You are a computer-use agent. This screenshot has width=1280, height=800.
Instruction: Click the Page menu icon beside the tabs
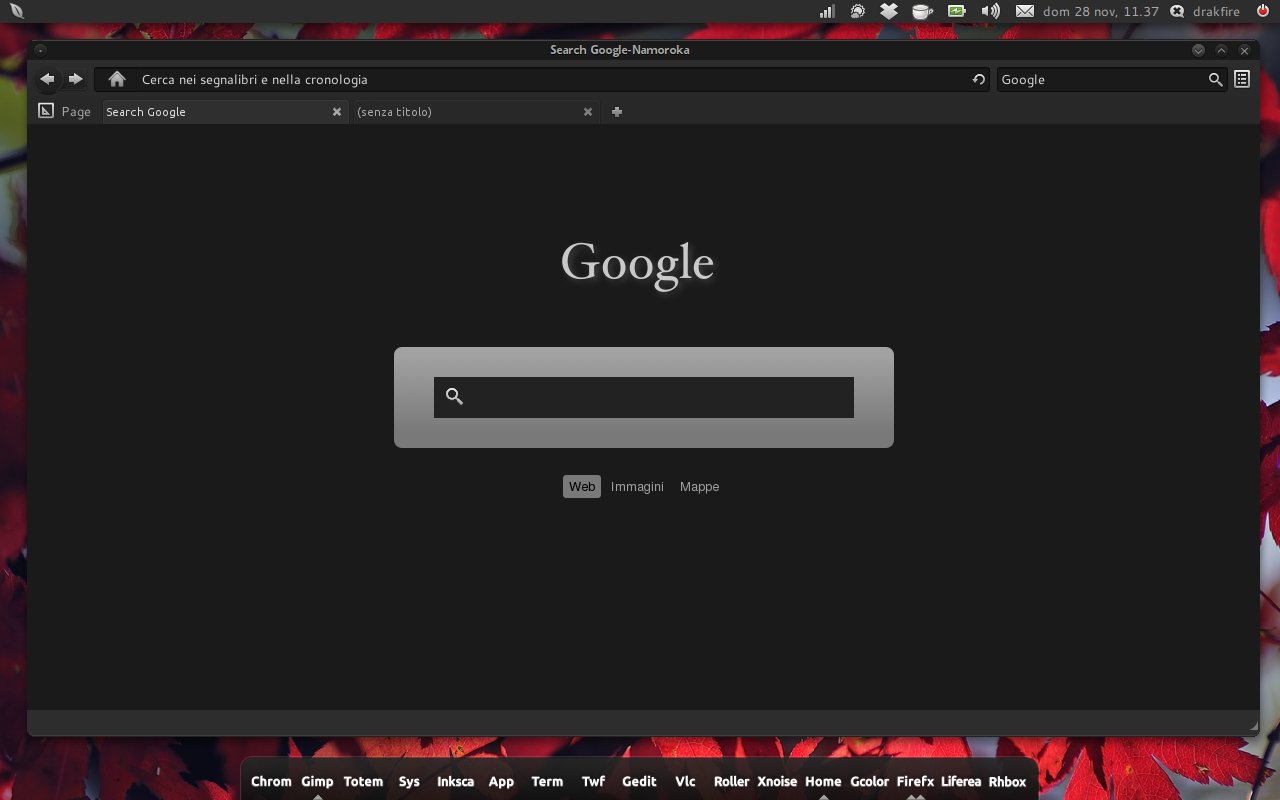46,111
